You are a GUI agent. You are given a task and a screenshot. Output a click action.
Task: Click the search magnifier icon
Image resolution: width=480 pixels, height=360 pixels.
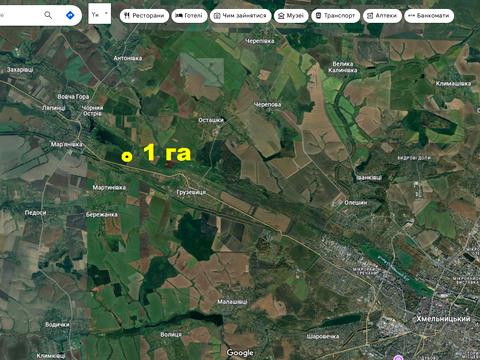point(48,15)
